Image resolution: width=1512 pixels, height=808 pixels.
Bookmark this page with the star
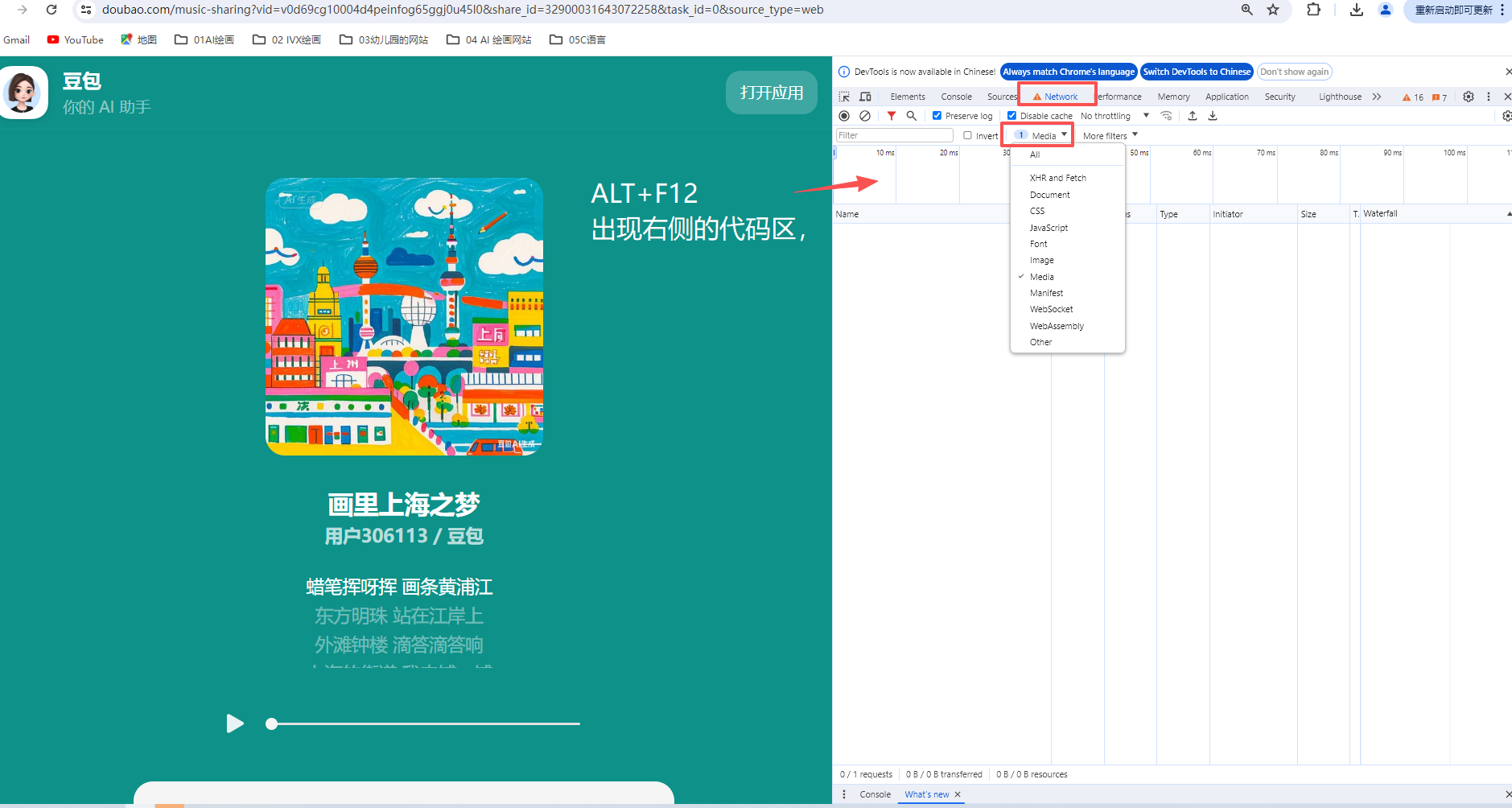click(1273, 10)
